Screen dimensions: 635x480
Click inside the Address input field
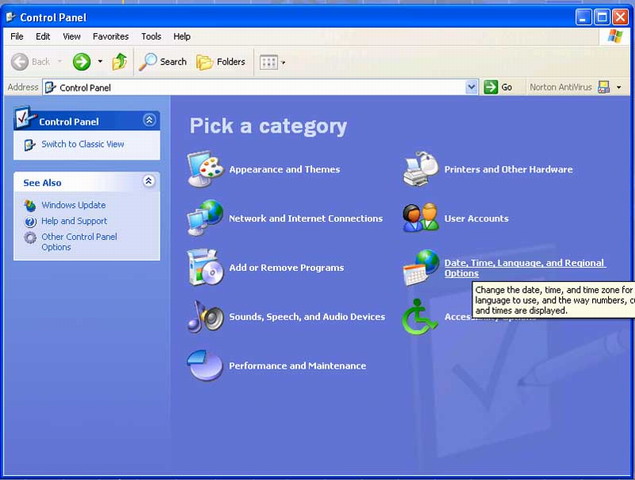pos(260,87)
